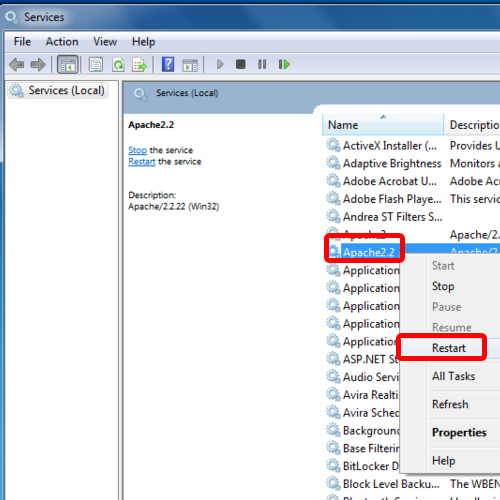Sort by the Description column header
This screenshot has width=500, height=500.
(x=472, y=125)
